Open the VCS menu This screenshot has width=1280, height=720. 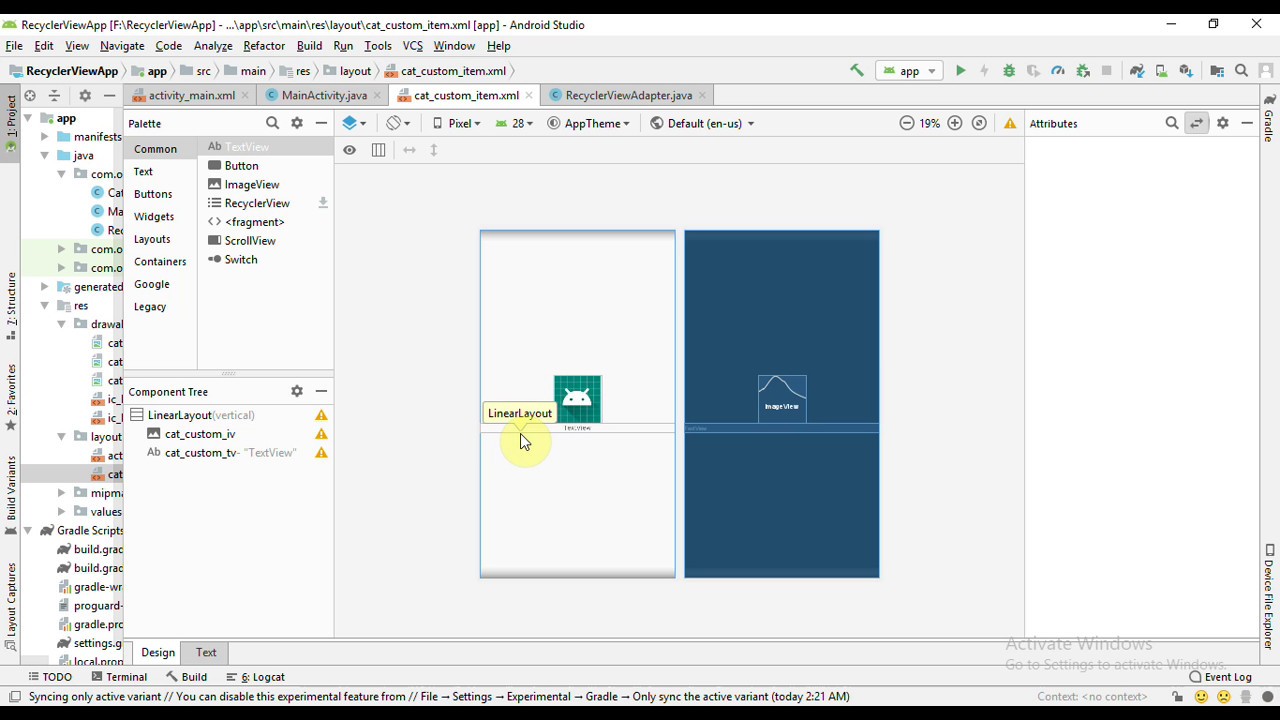pos(412,46)
